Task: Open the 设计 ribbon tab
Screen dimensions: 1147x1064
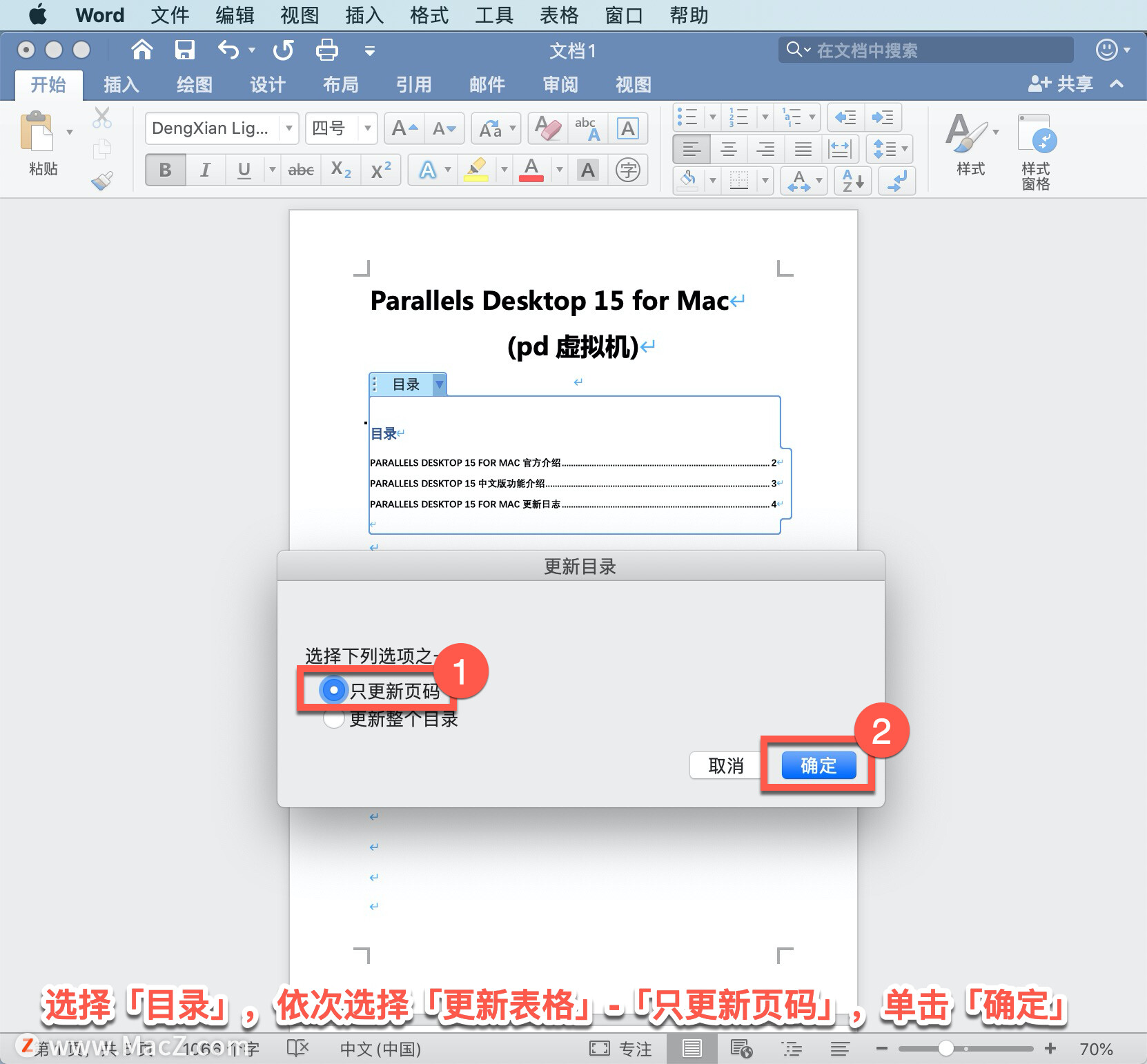Action: coord(268,85)
